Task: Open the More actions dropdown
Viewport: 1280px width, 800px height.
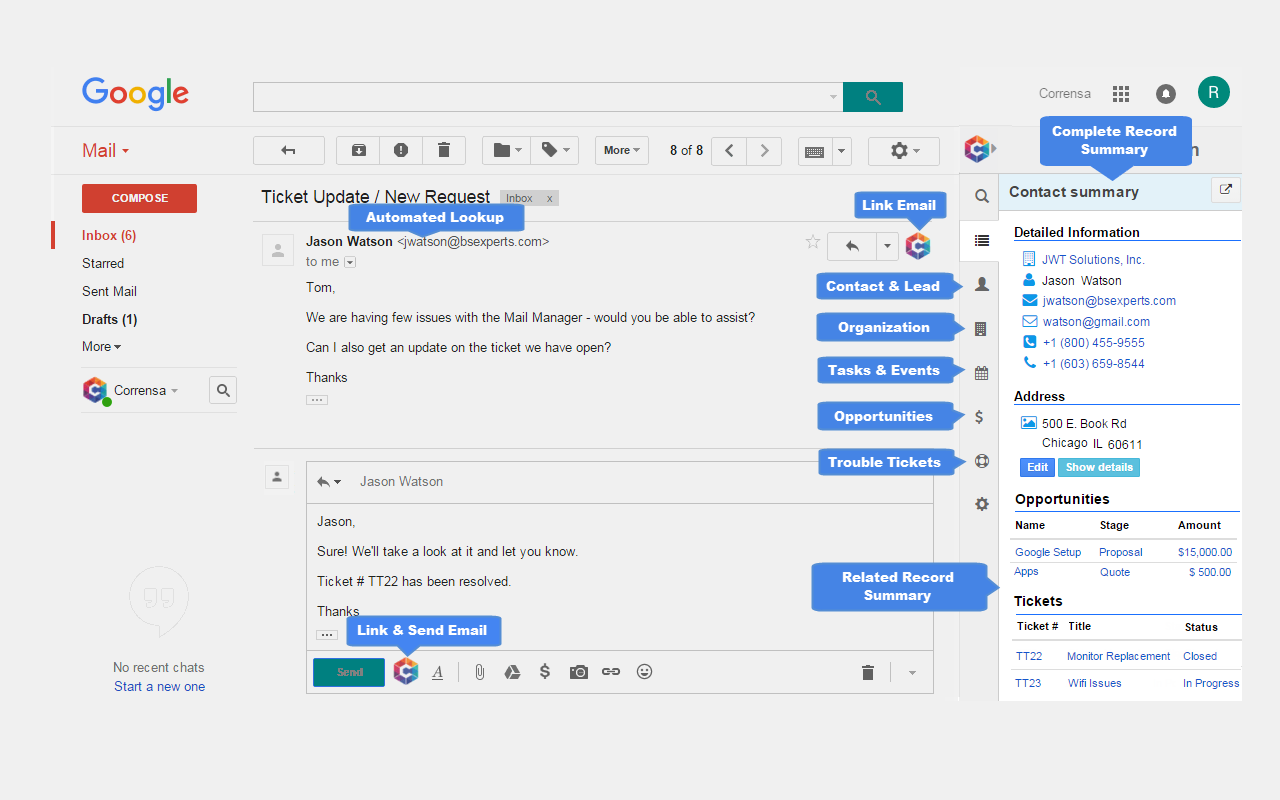Action: (622, 150)
